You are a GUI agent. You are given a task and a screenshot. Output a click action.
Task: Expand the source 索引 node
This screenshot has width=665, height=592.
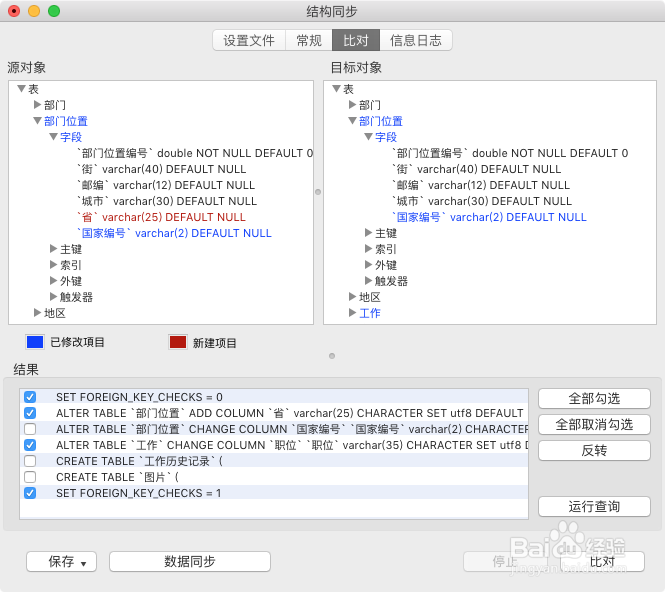pos(53,265)
